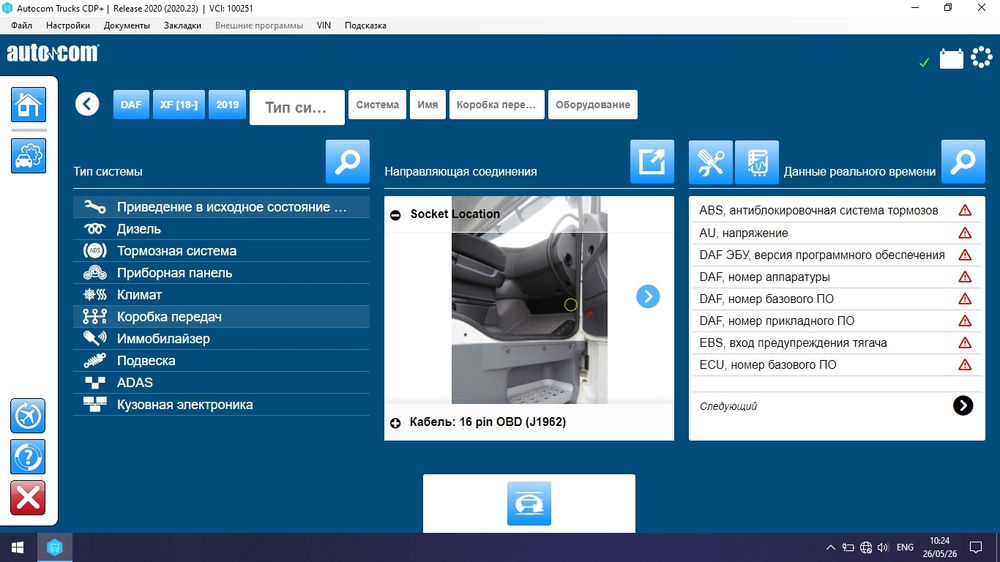Click the flight recorder airplane icon
The image size is (1000, 562).
pos(28,416)
